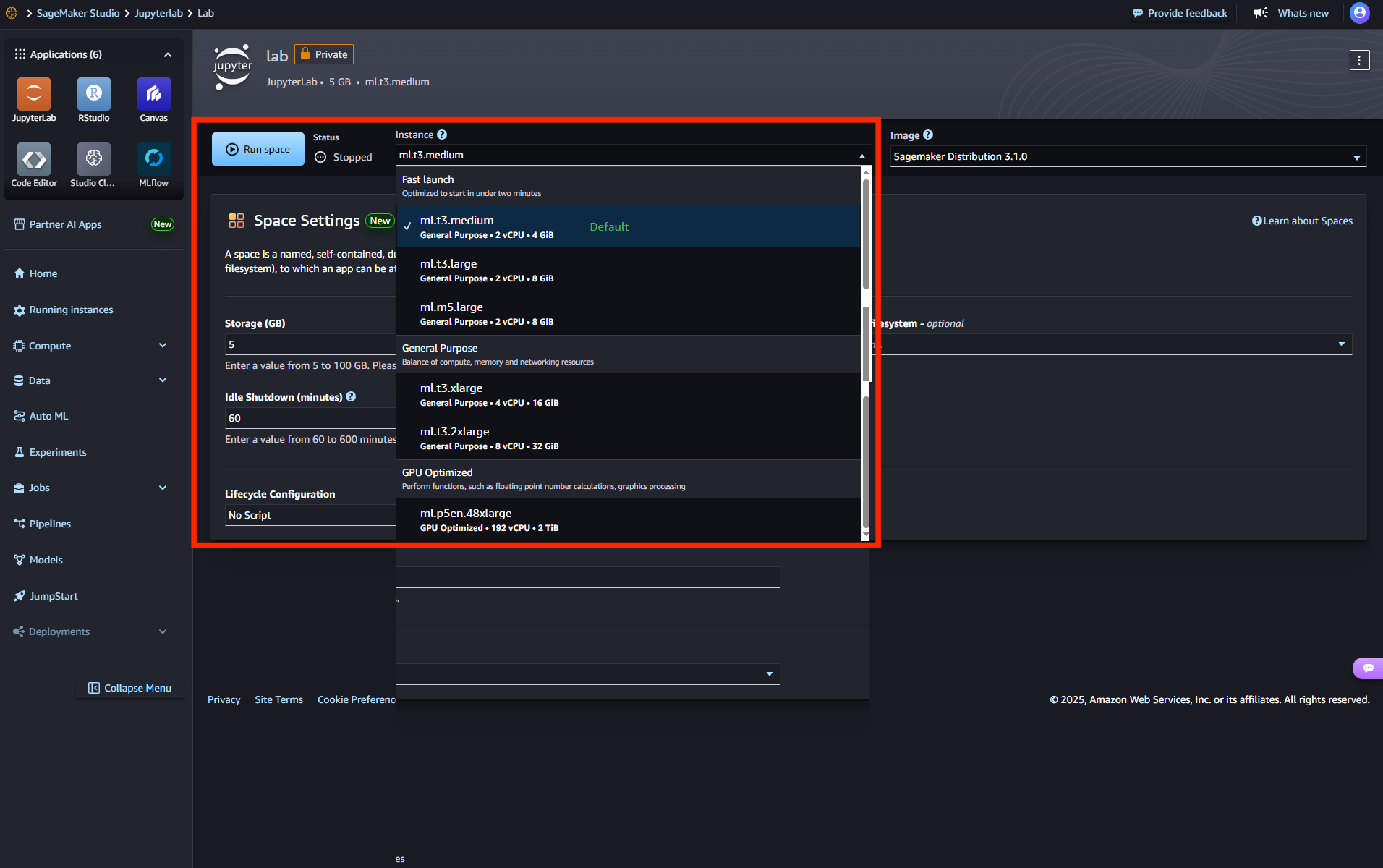Open the Privacy footer link

point(224,699)
